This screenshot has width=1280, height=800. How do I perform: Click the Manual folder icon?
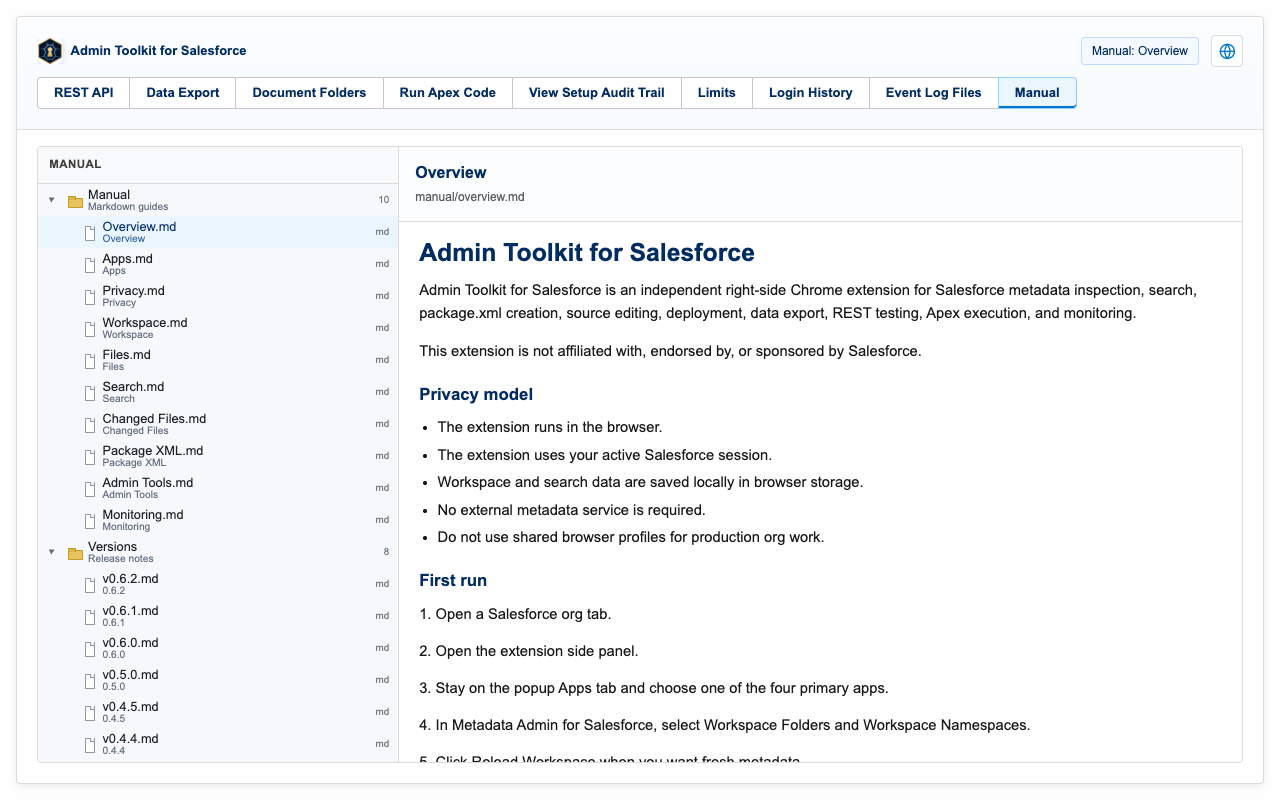(75, 201)
